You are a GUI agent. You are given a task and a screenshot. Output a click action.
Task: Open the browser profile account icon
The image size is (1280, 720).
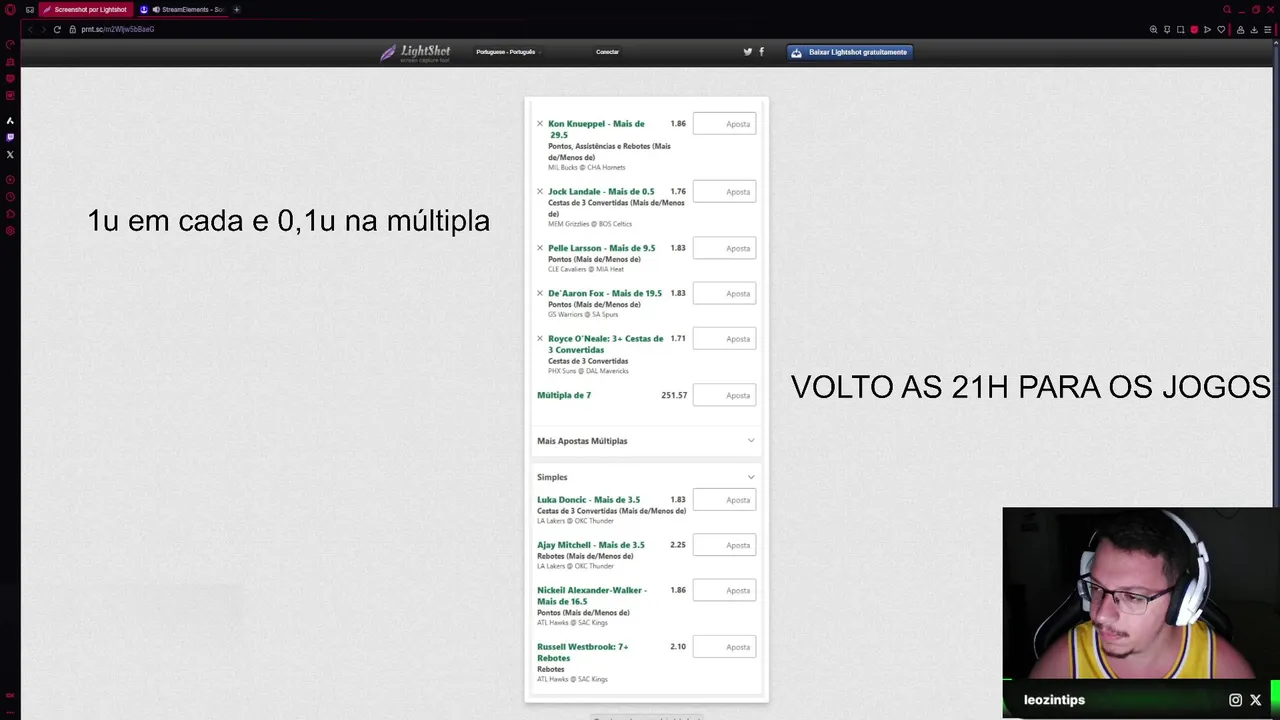[1241, 29]
